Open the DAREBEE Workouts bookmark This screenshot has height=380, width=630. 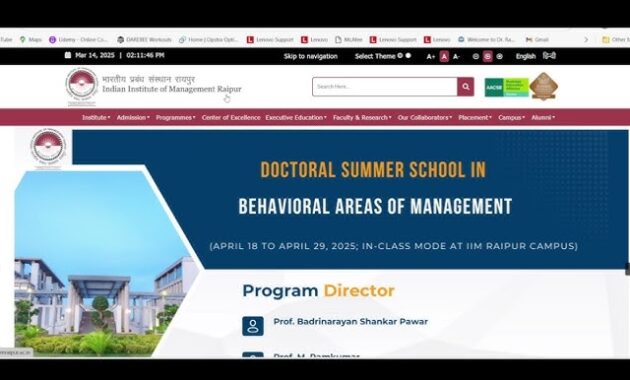pos(144,40)
